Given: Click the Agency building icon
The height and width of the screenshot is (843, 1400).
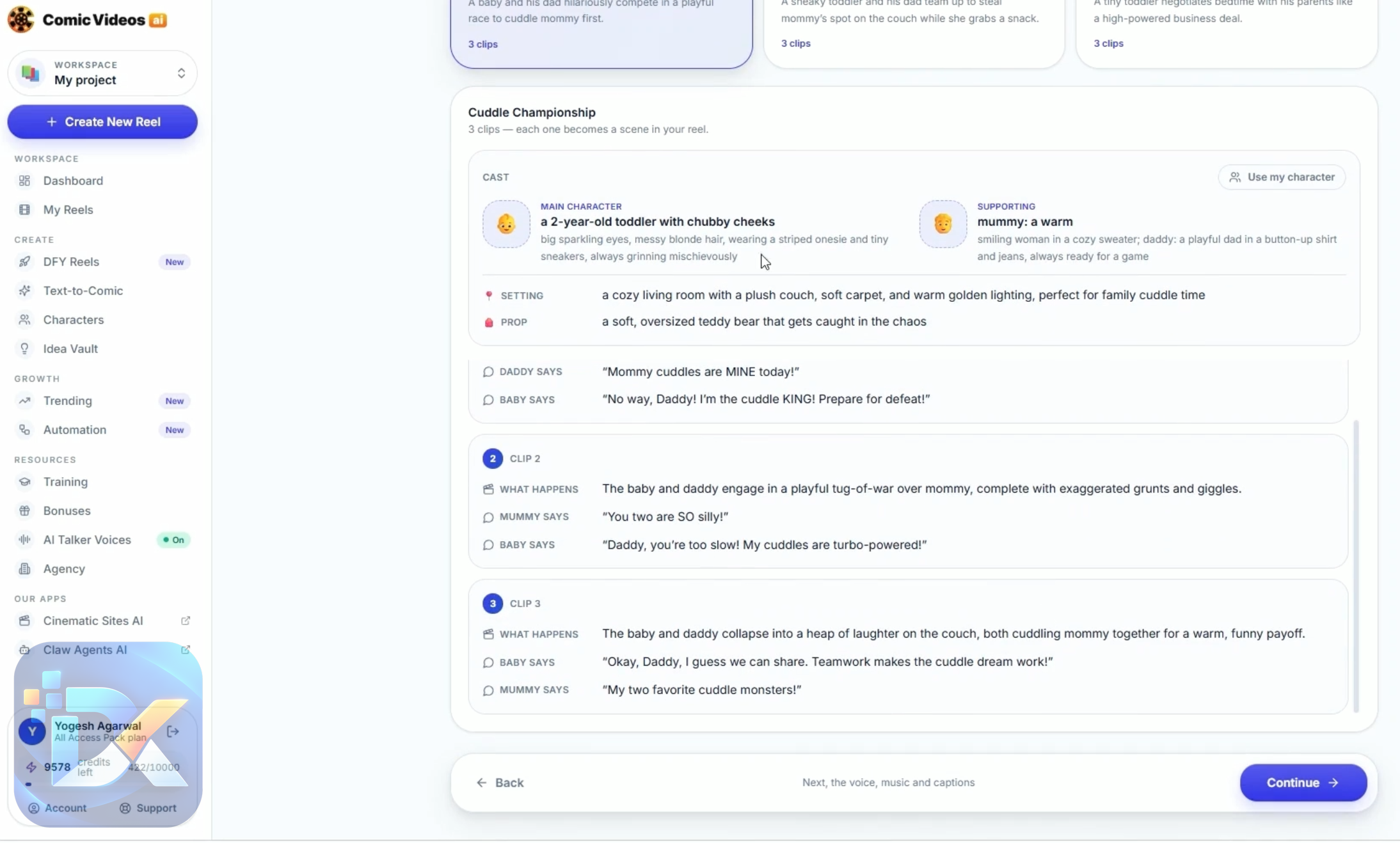Looking at the screenshot, I should pyautogui.click(x=24, y=569).
